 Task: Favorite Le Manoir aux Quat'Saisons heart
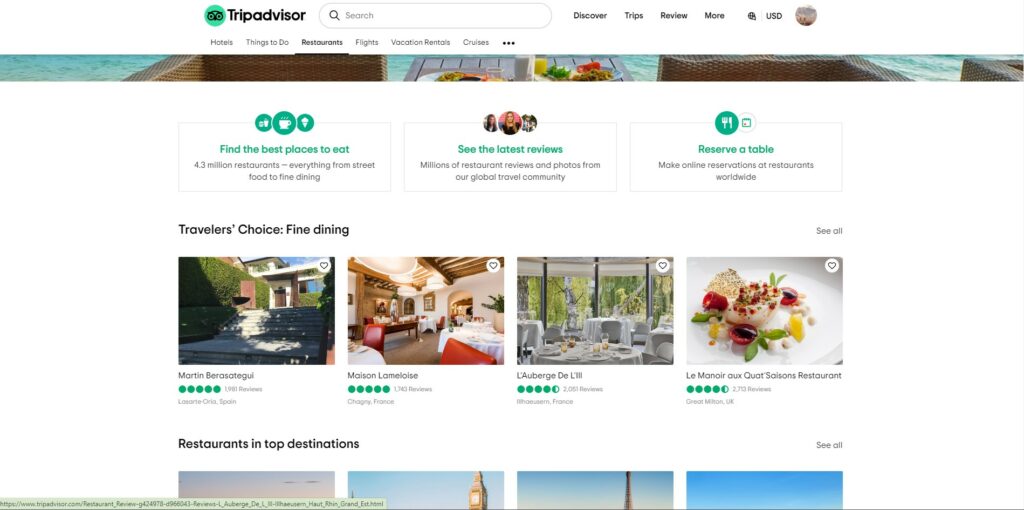tap(831, 266)
